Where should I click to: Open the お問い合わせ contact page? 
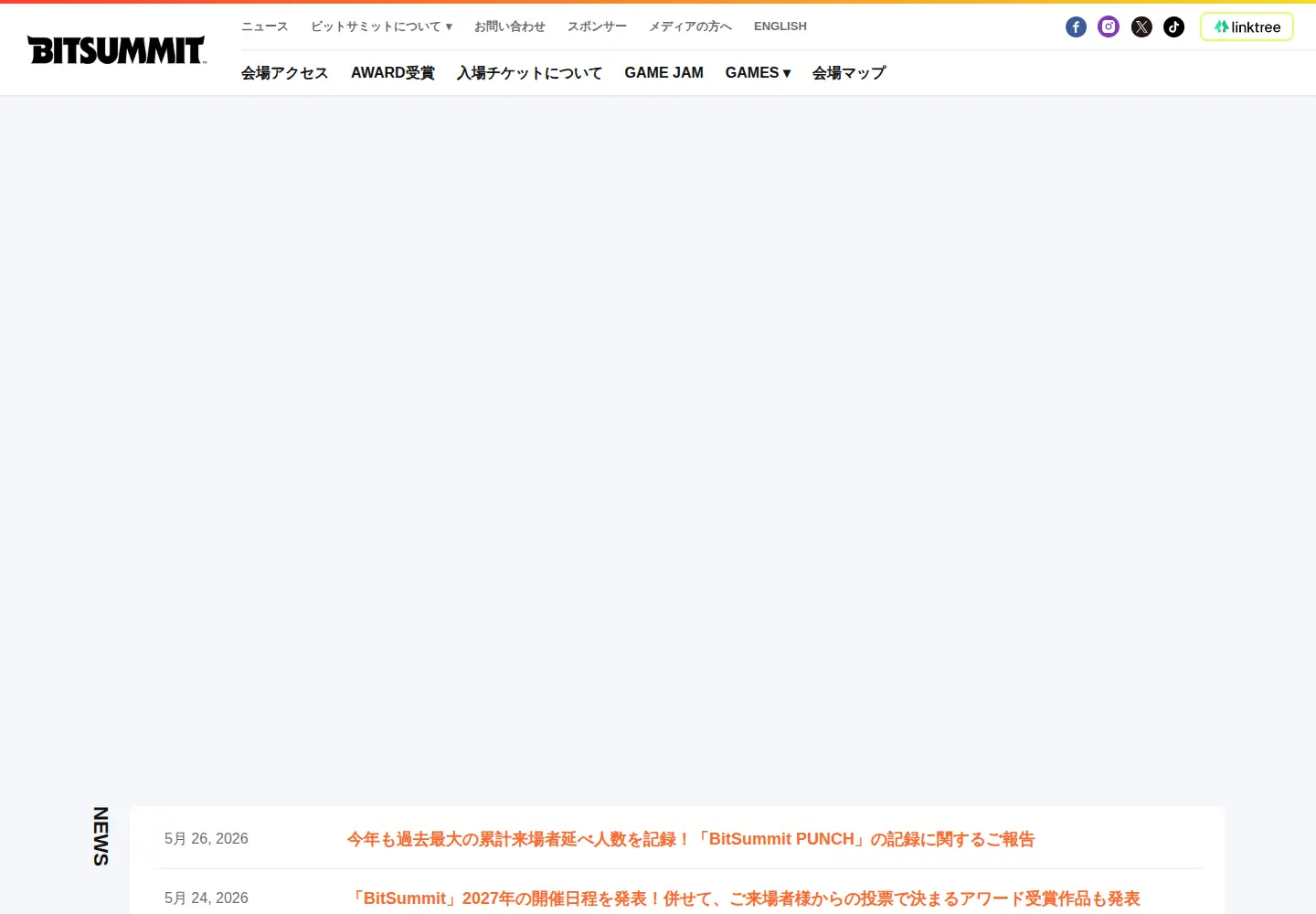510,27
